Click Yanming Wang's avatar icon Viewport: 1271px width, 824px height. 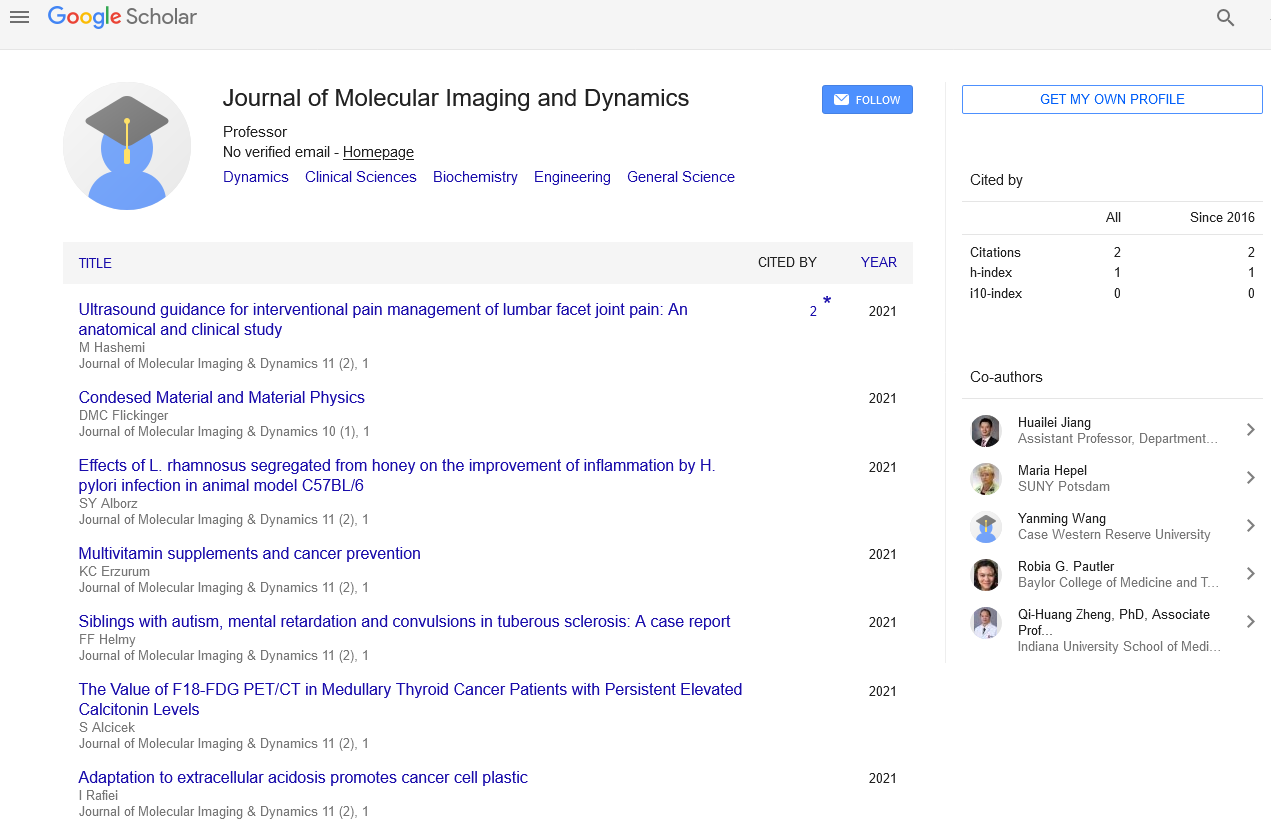(986, 526)
